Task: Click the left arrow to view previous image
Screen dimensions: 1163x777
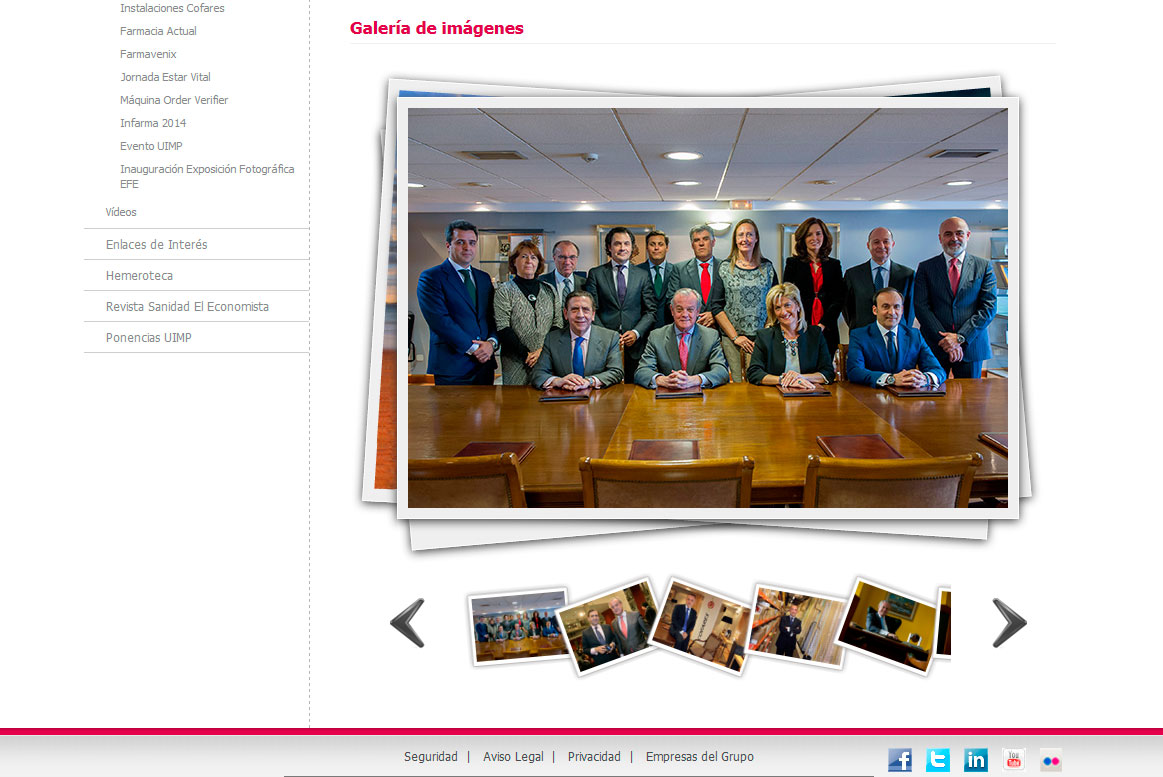Action: click(x=407, y=622)
